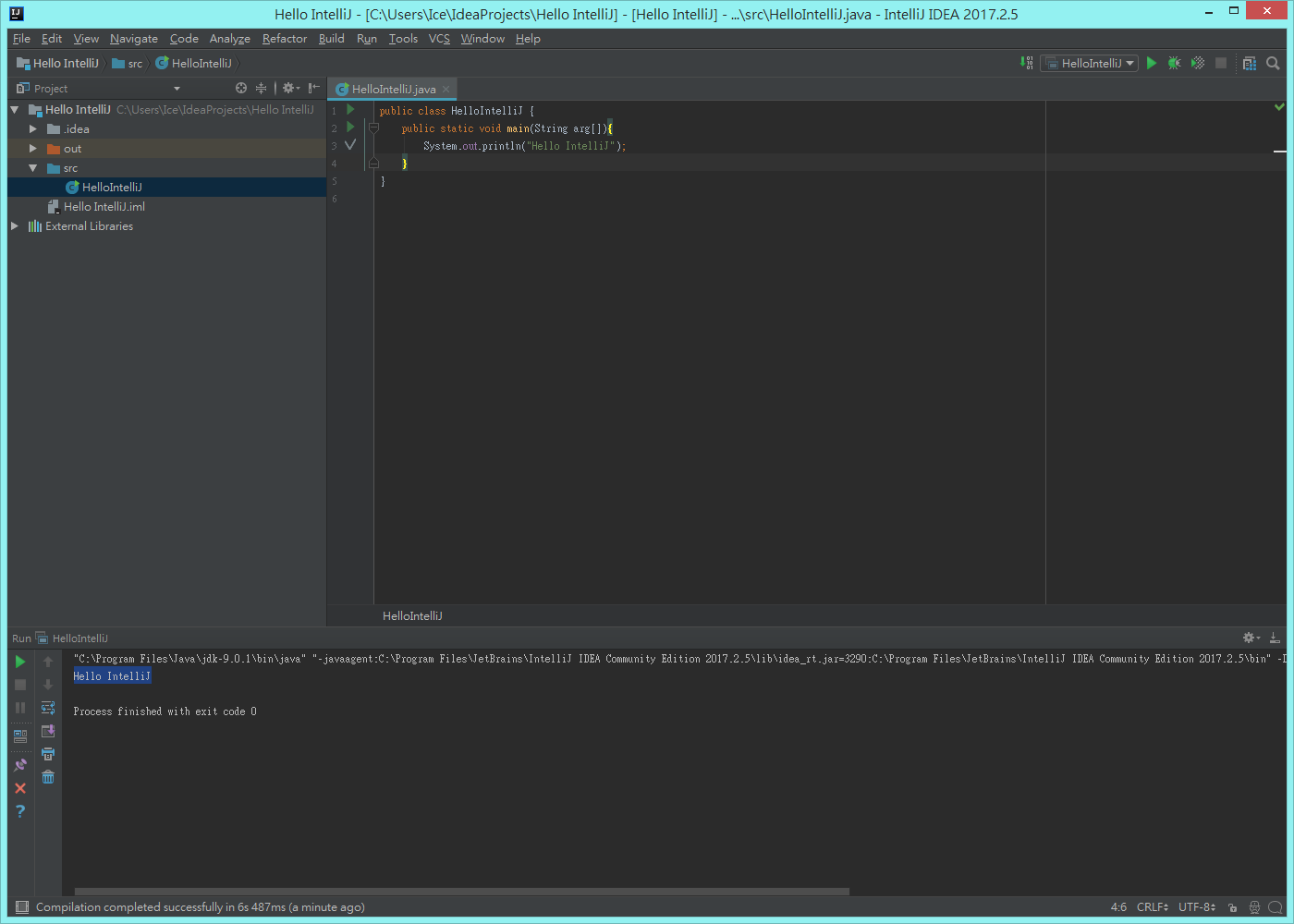
Task: Open the HelloIntelliJ run configuration dropdown
Action: pyautogui.click(x=1089, y=63)
